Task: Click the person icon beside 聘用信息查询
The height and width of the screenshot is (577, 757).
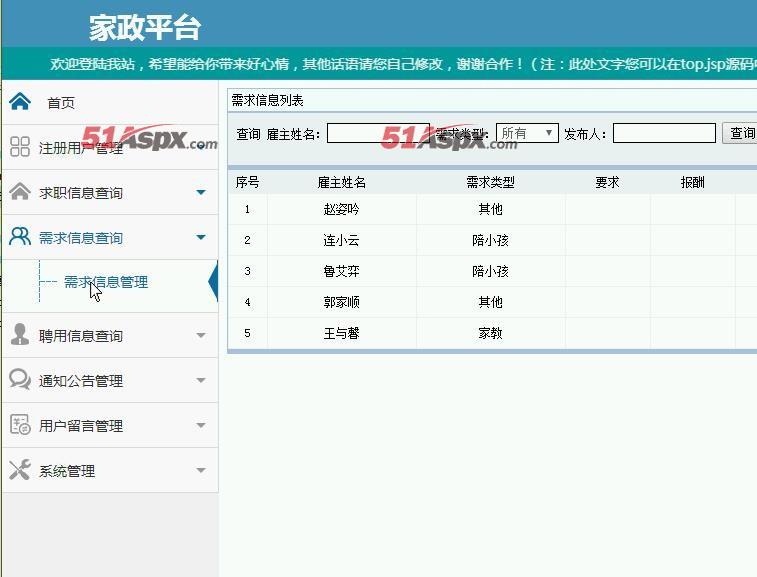Action: pyautogui.click(x=20, y=334)
